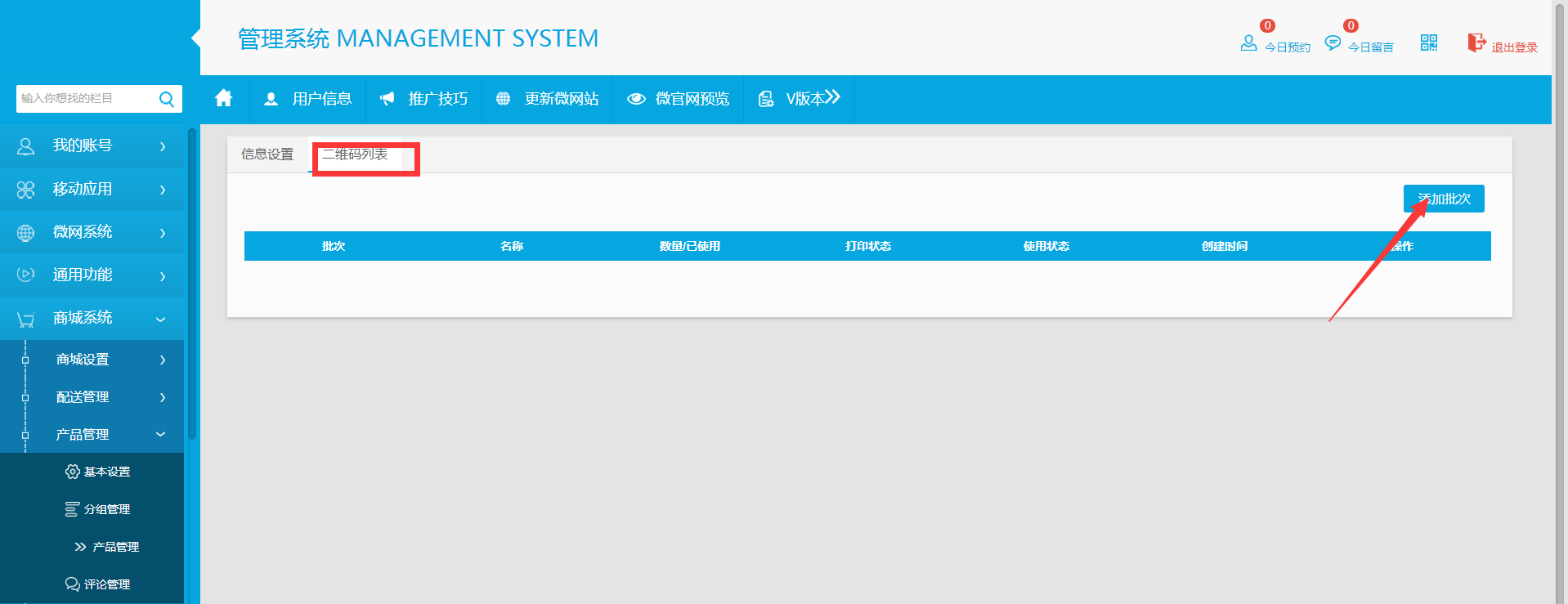Click the 数量/已使用 column header
The image size is (1568, 604).
click(x=690, y=246)
